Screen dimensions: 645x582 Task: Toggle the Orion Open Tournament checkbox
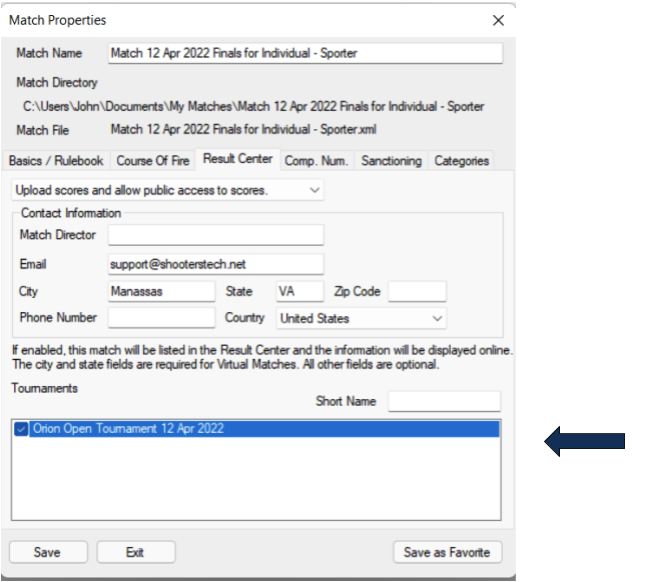pos(22,429)
